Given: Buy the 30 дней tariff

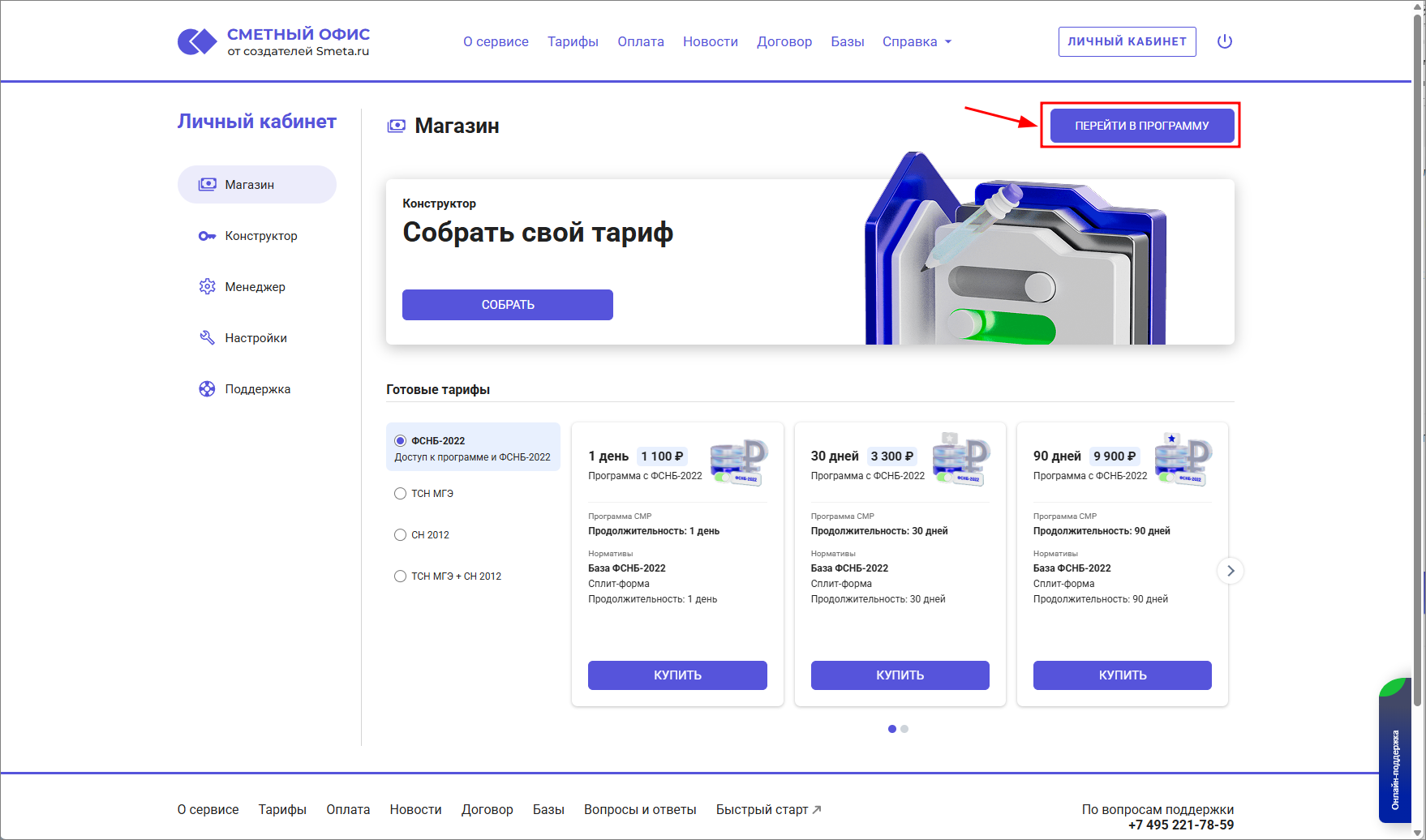Looking at the screenshot, I should point(900,675).
